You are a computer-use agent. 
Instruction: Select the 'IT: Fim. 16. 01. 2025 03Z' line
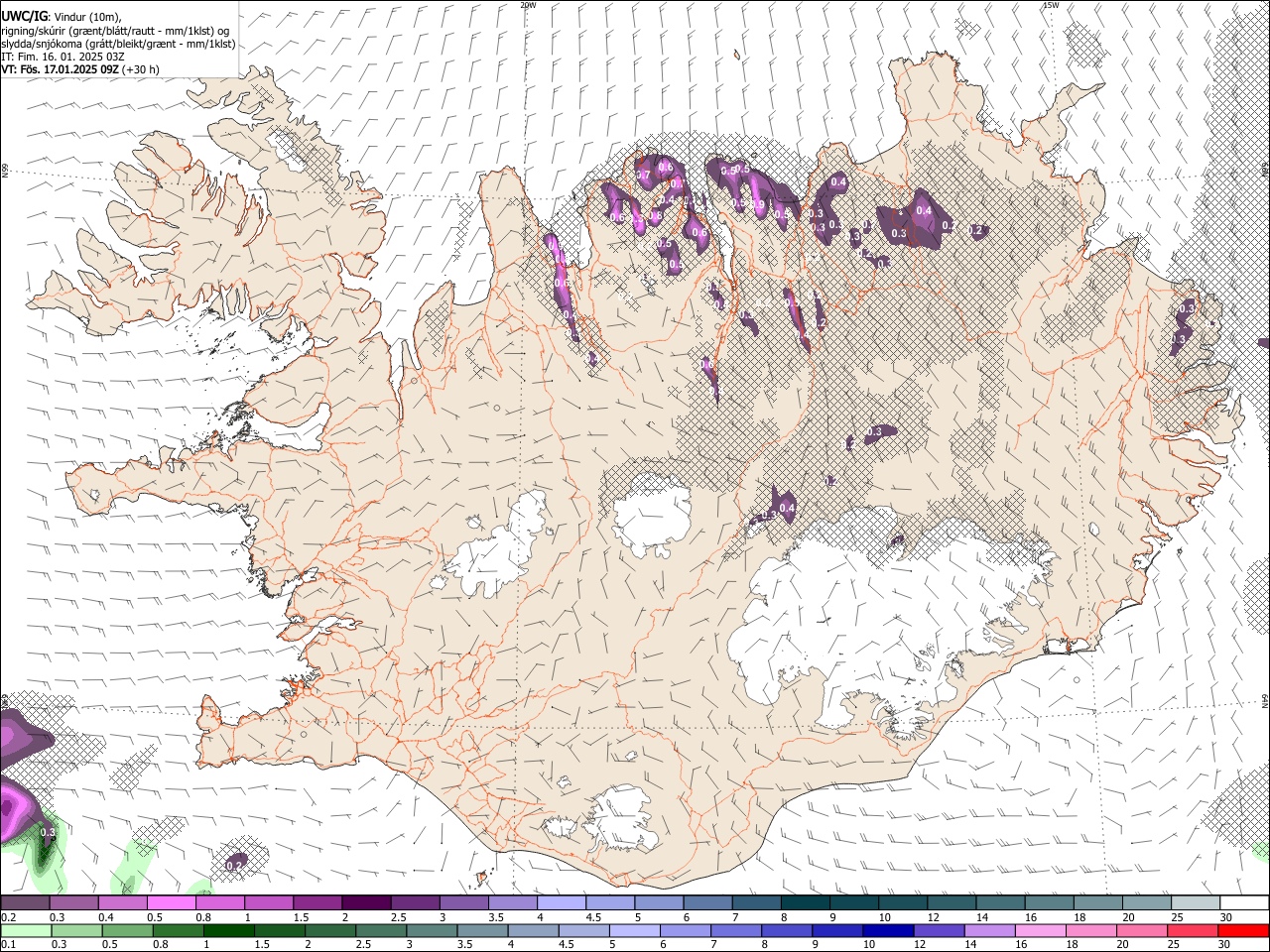(63, 57)
